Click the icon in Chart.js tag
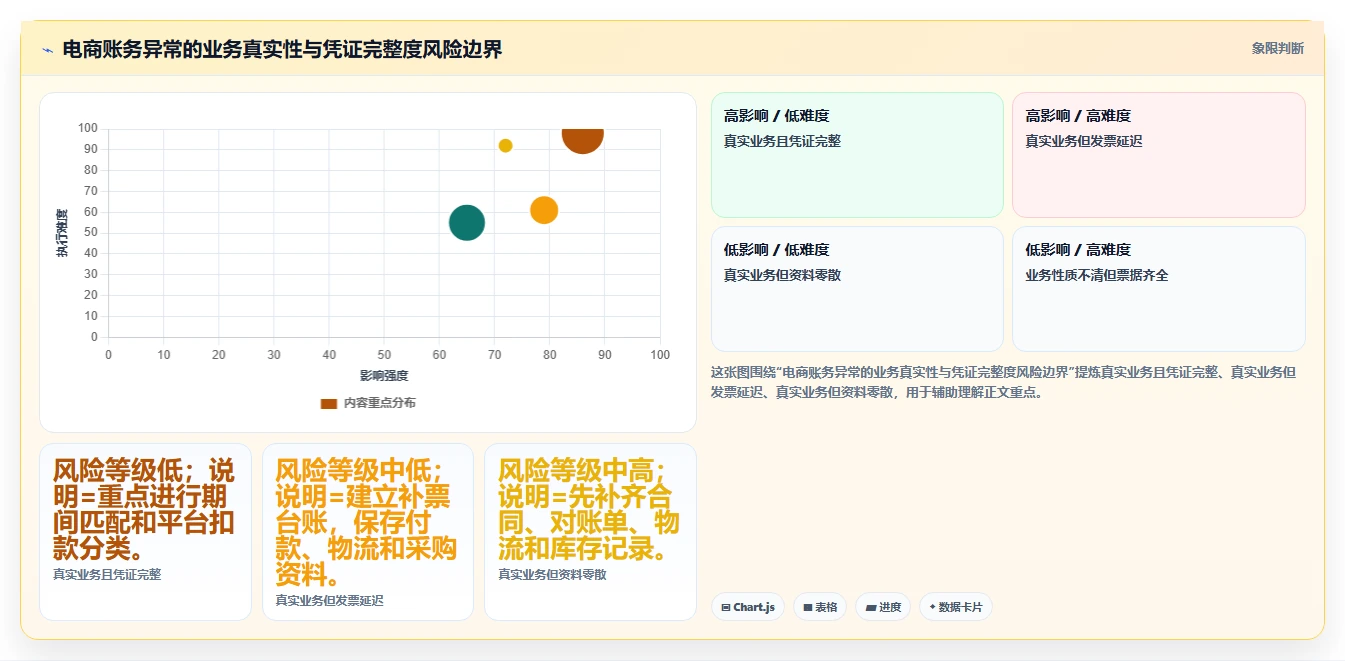Image resolution: width=1345 pixels, height=661 pixels. pyautogui.click(x=726, y=607)
